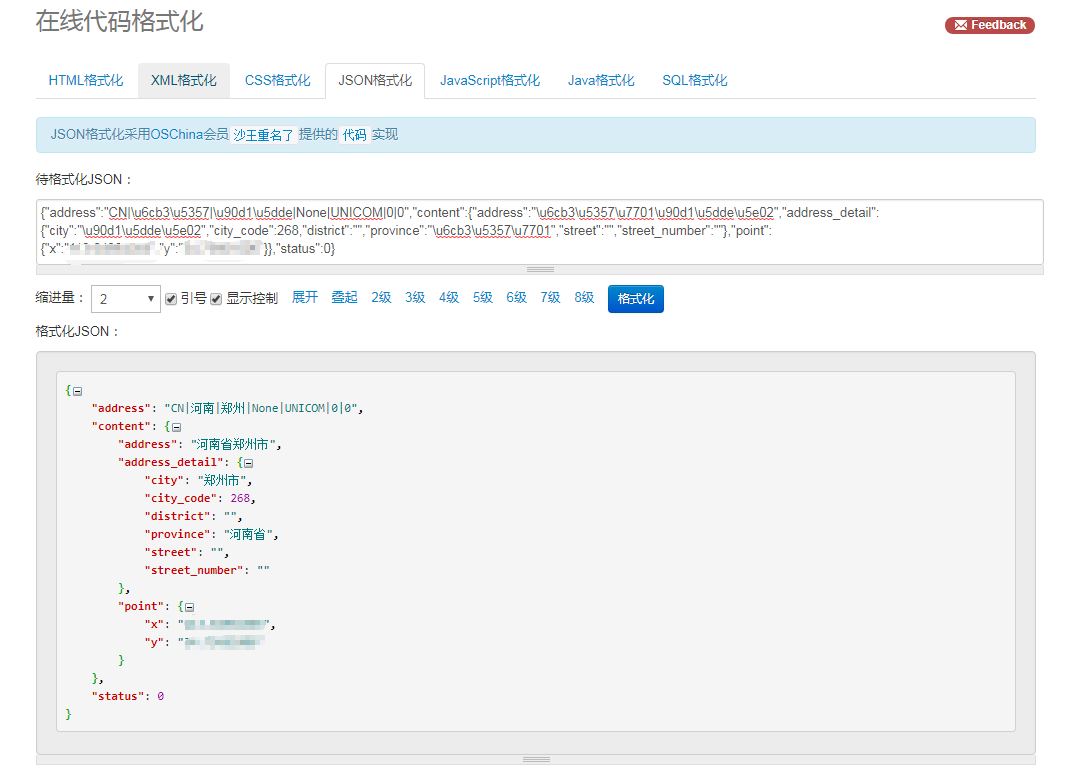Screen dimensions: 1088x775
Task: Switch to JavaScript格式化 tab
Action: [x=490, y=80]
